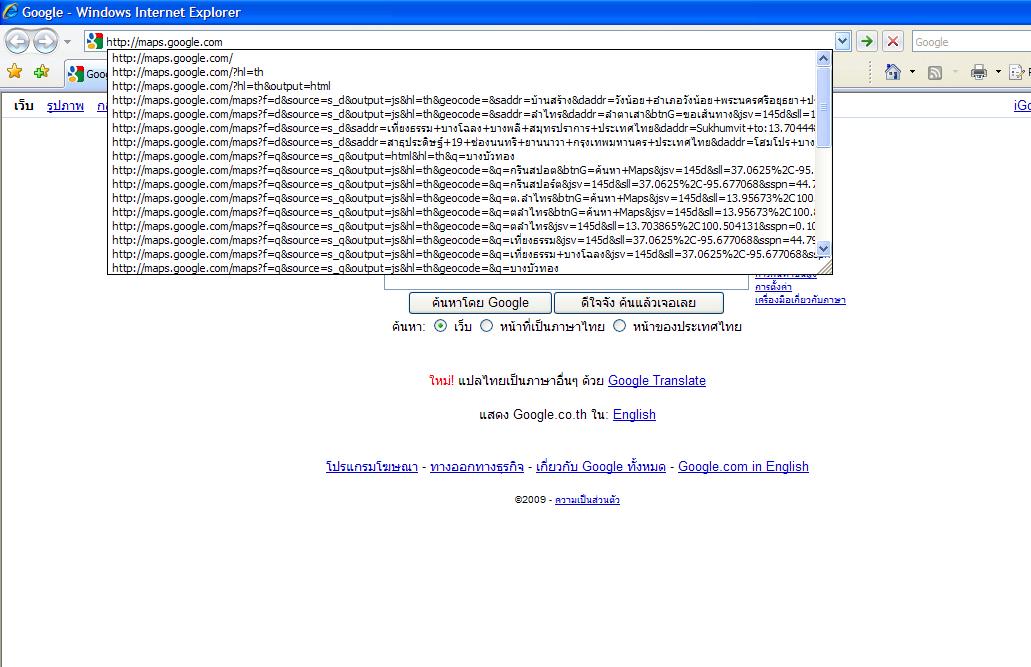Open the เครื่องมือเกี่ยวกับภาษา link
1031x667 pixels.
coord(800,300)
